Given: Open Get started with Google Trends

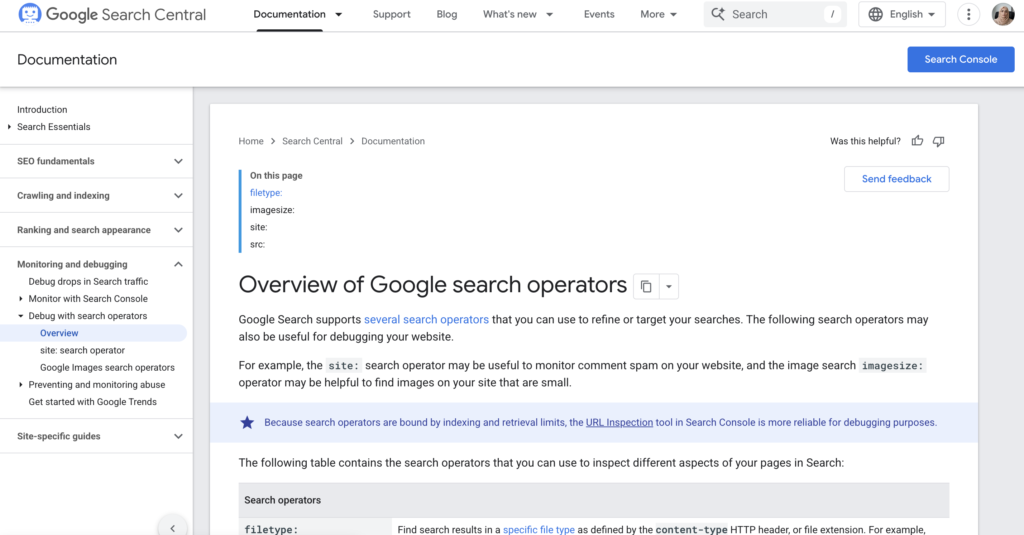Looking at the screenshot, I should click(x=92, y=402).
